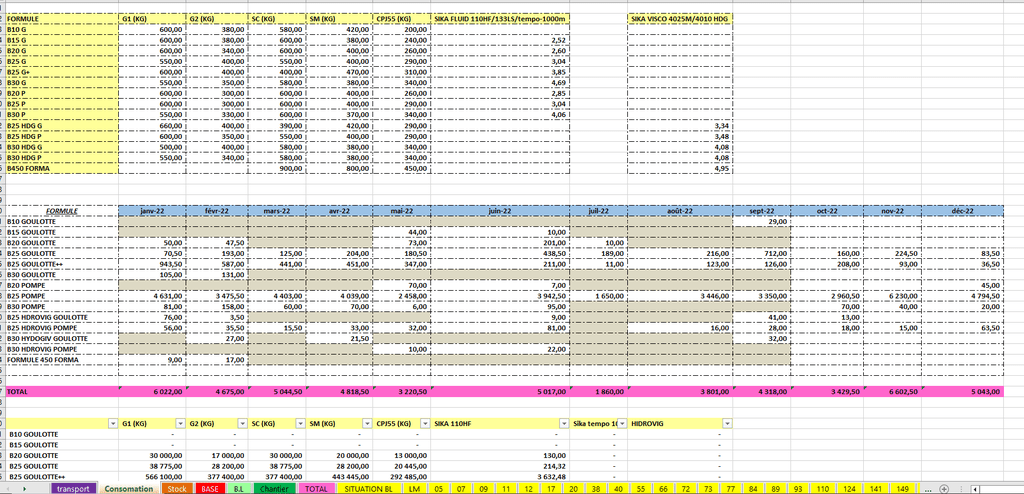Viewport: 1024px width, 494px height.
Task: Open sheet tab 05
Action: 438,489
